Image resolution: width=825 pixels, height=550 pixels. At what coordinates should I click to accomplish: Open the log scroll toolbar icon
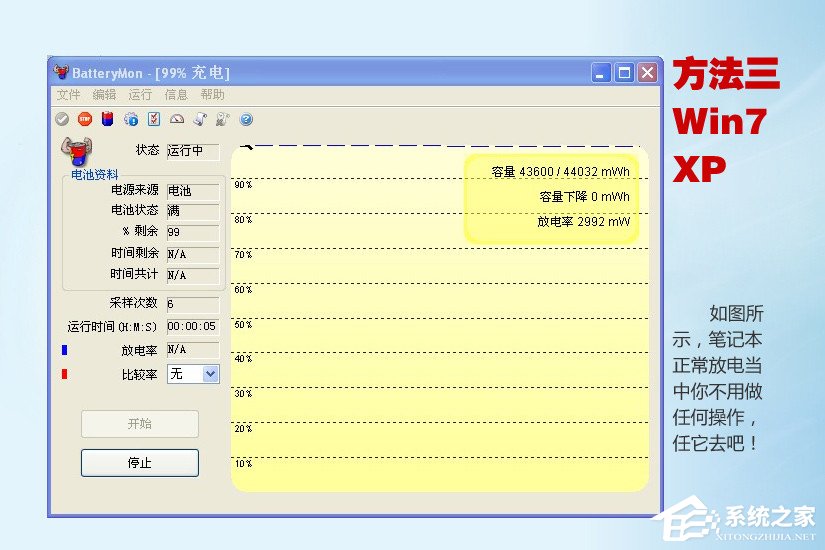click(200, 119)
